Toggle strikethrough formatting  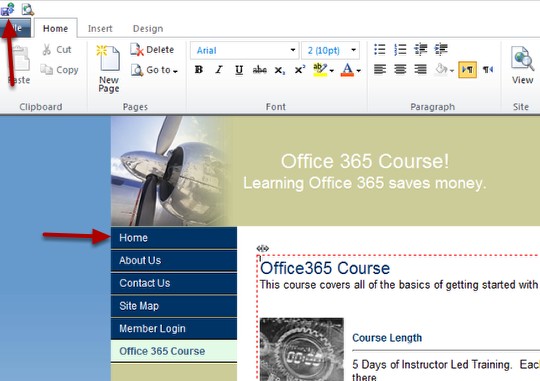pyautogui.click(x=259, y=70)
